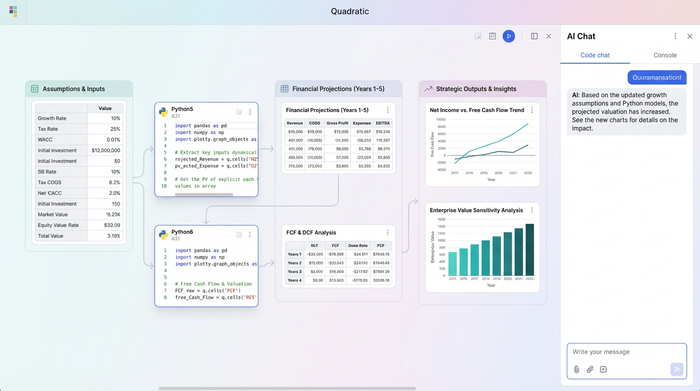Click the paperclip attach icon

(x=590, y=369)
